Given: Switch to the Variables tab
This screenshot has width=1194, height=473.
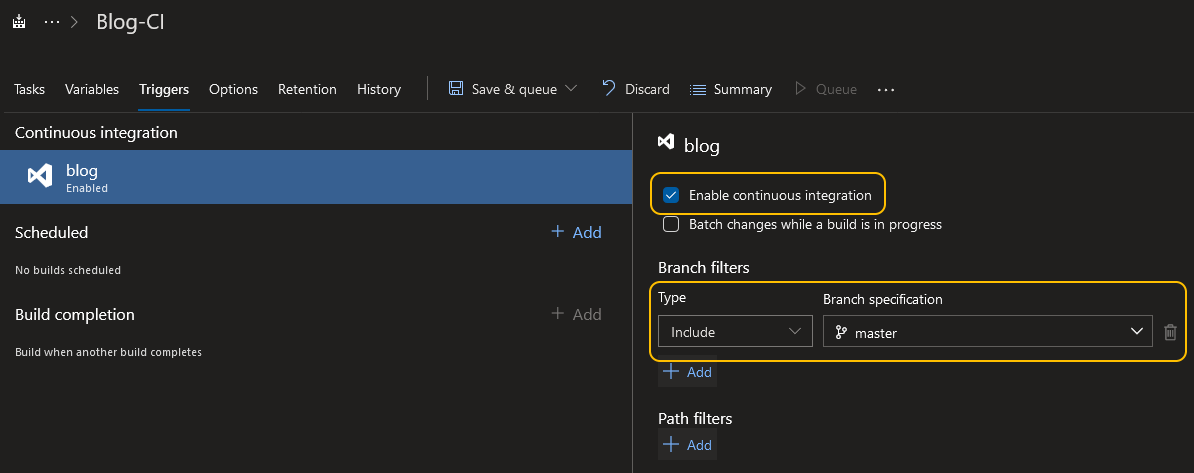Looking at the screenshot, I should (92, 89).
